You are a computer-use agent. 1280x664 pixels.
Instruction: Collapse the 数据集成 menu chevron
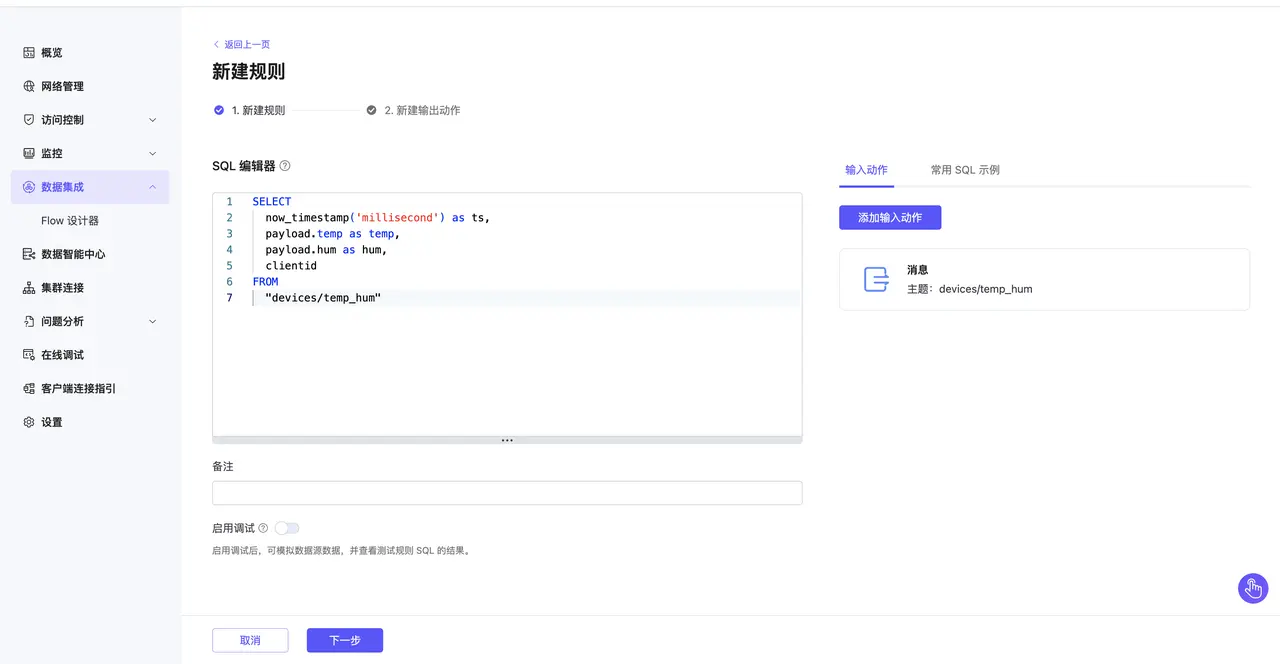(x=153, y=187)
